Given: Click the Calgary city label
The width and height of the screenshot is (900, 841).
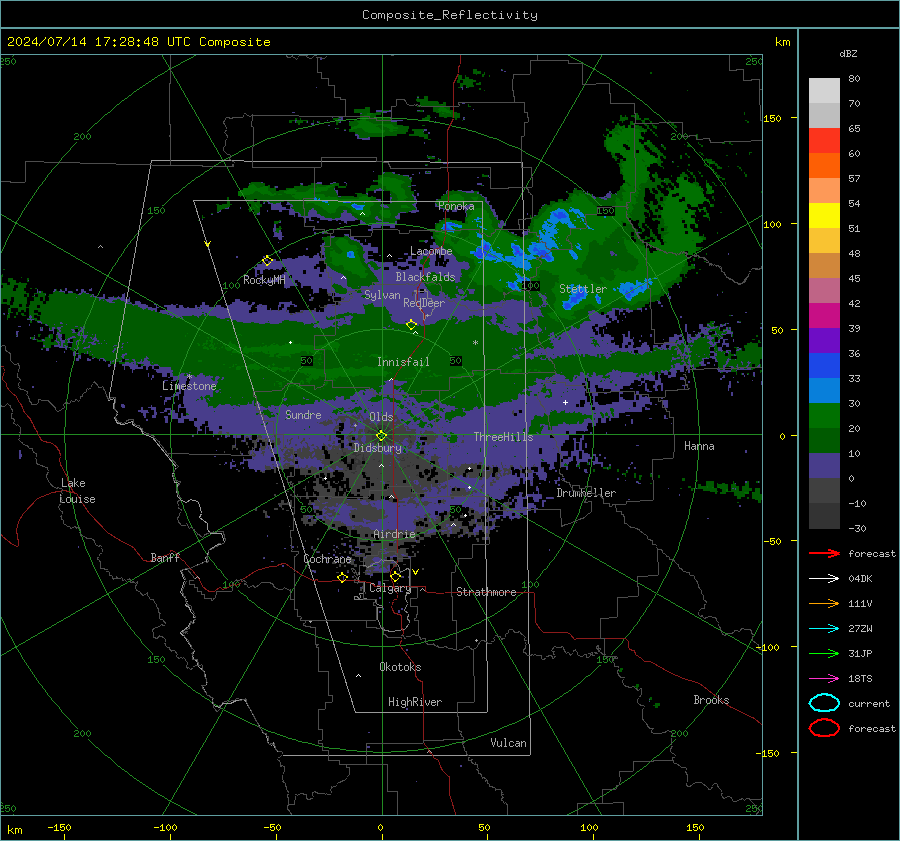Looking at the screenshot, I should (390, 588).
